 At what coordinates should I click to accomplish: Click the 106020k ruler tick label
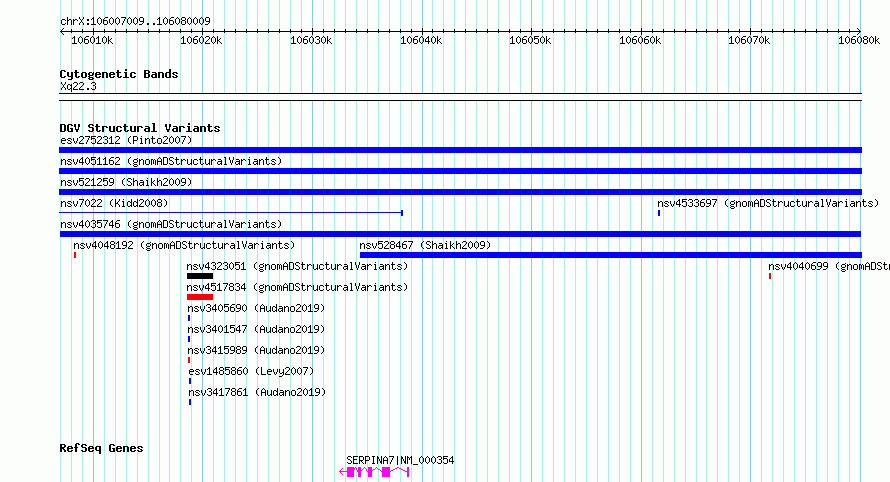[201, 40]
